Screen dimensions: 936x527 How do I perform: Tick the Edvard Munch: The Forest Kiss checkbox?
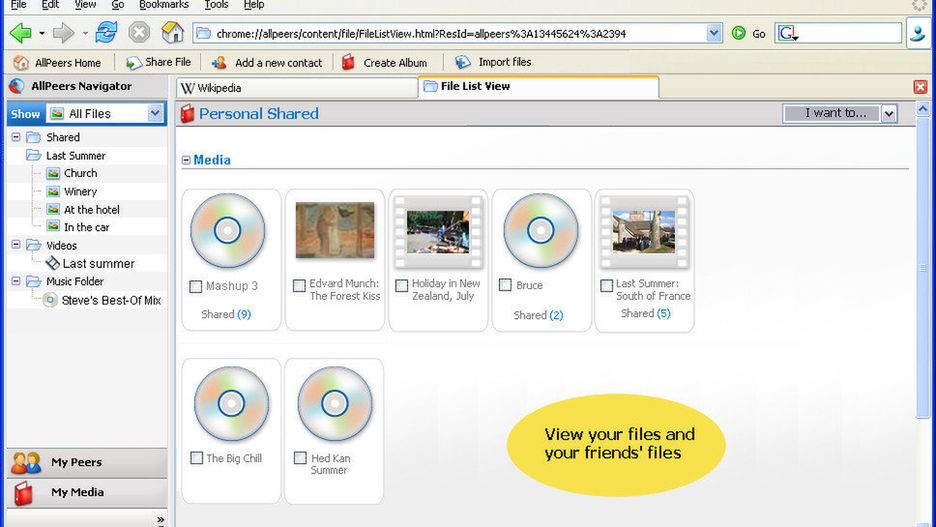(299, 286)
